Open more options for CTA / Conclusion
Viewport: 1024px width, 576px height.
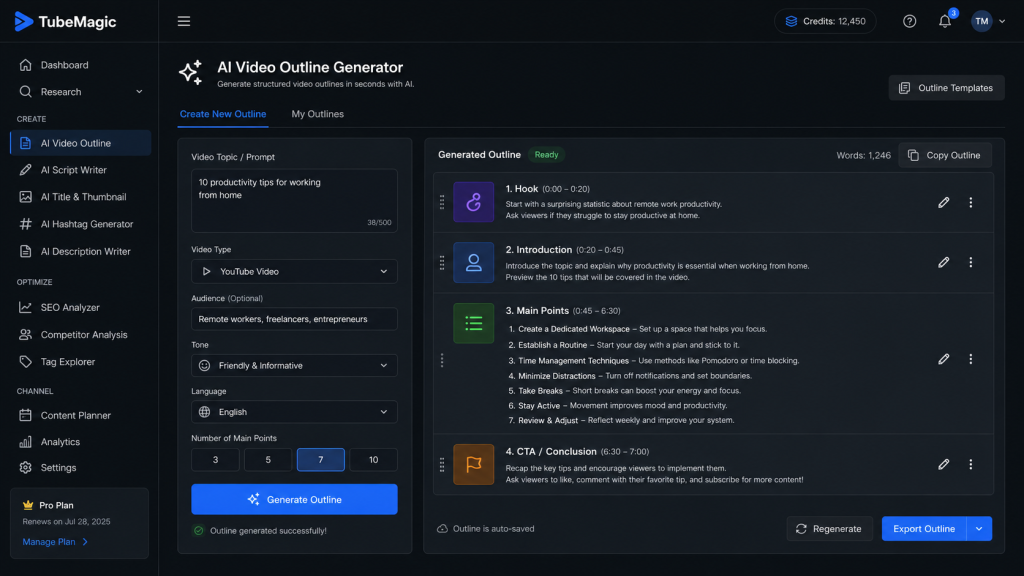click(x=970, y=464)
